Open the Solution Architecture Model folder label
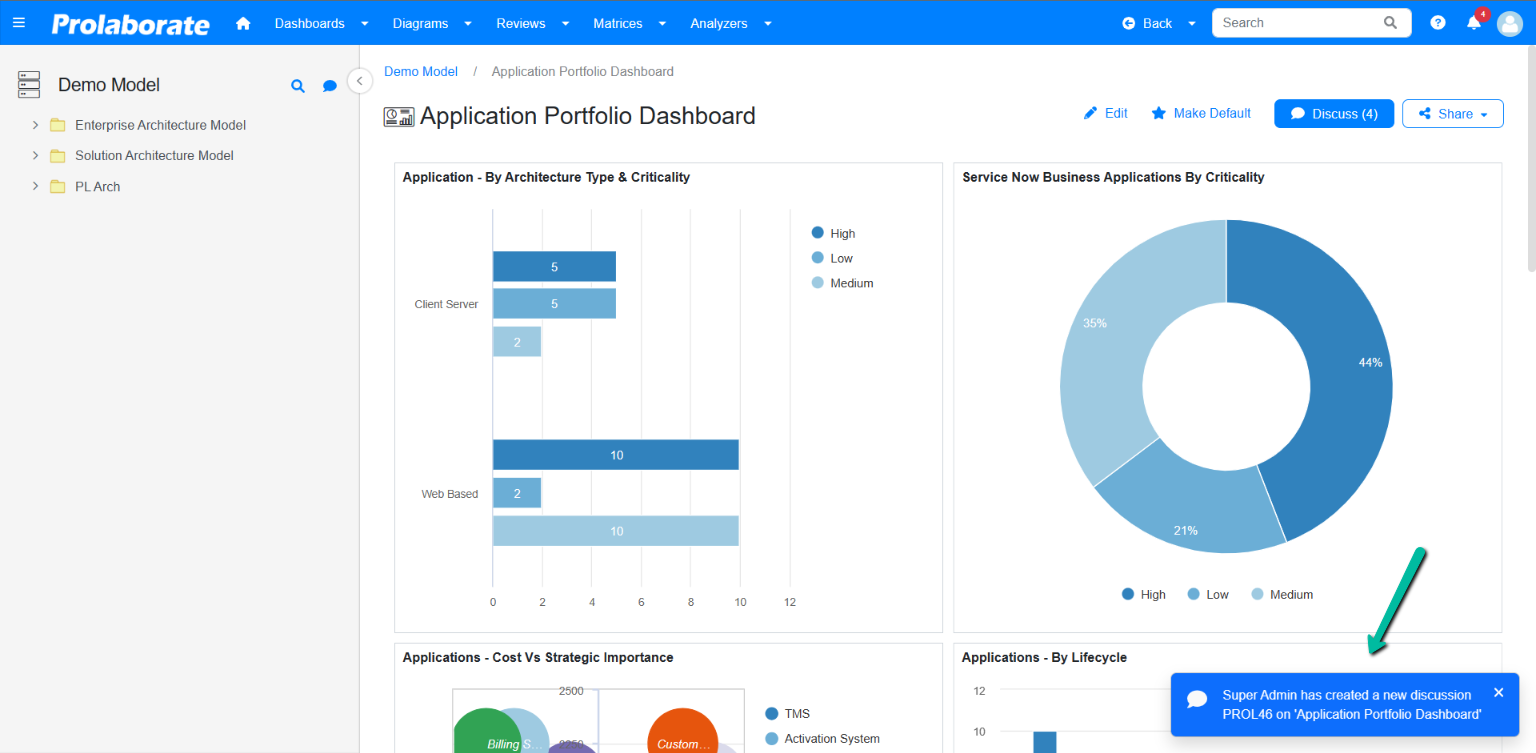 tap(154, 156)
